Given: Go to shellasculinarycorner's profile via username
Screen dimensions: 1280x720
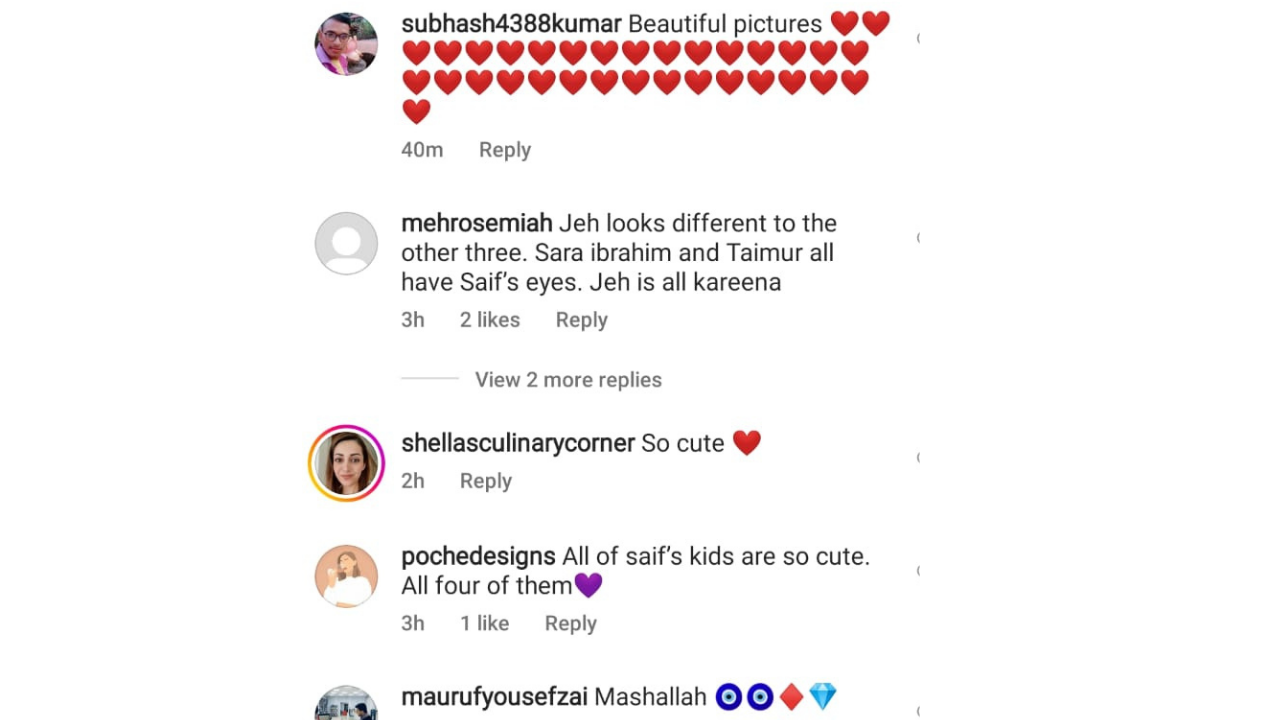Looking at the screenshot, I should pos(517,443).
